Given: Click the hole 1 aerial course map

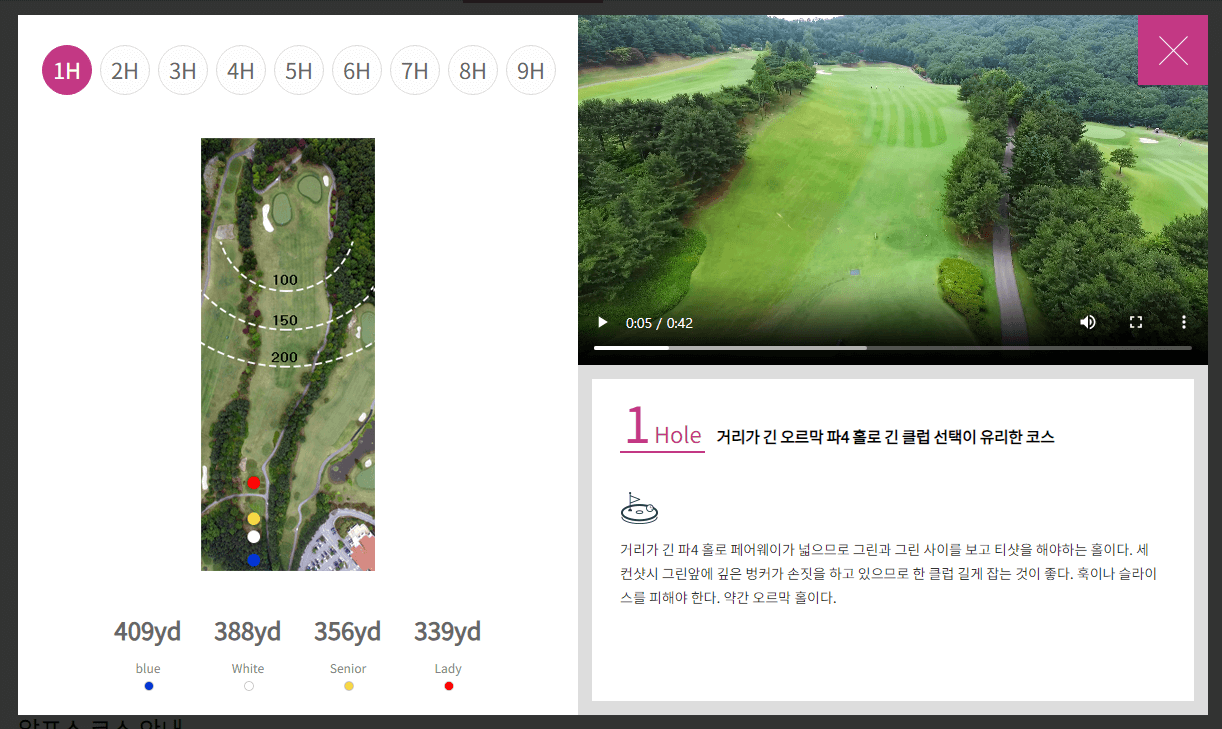Looking at the screenshot, I should click(288, 355).
